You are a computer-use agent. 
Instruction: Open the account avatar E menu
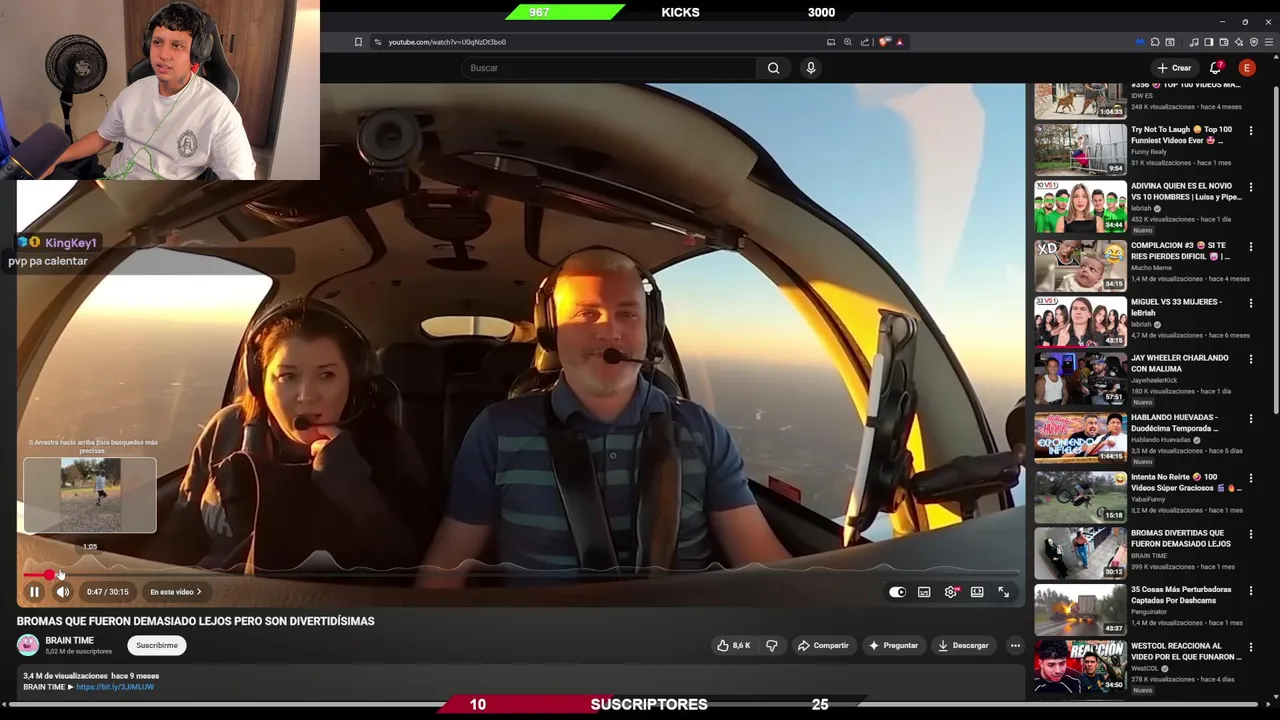[x=1247, y=68]
